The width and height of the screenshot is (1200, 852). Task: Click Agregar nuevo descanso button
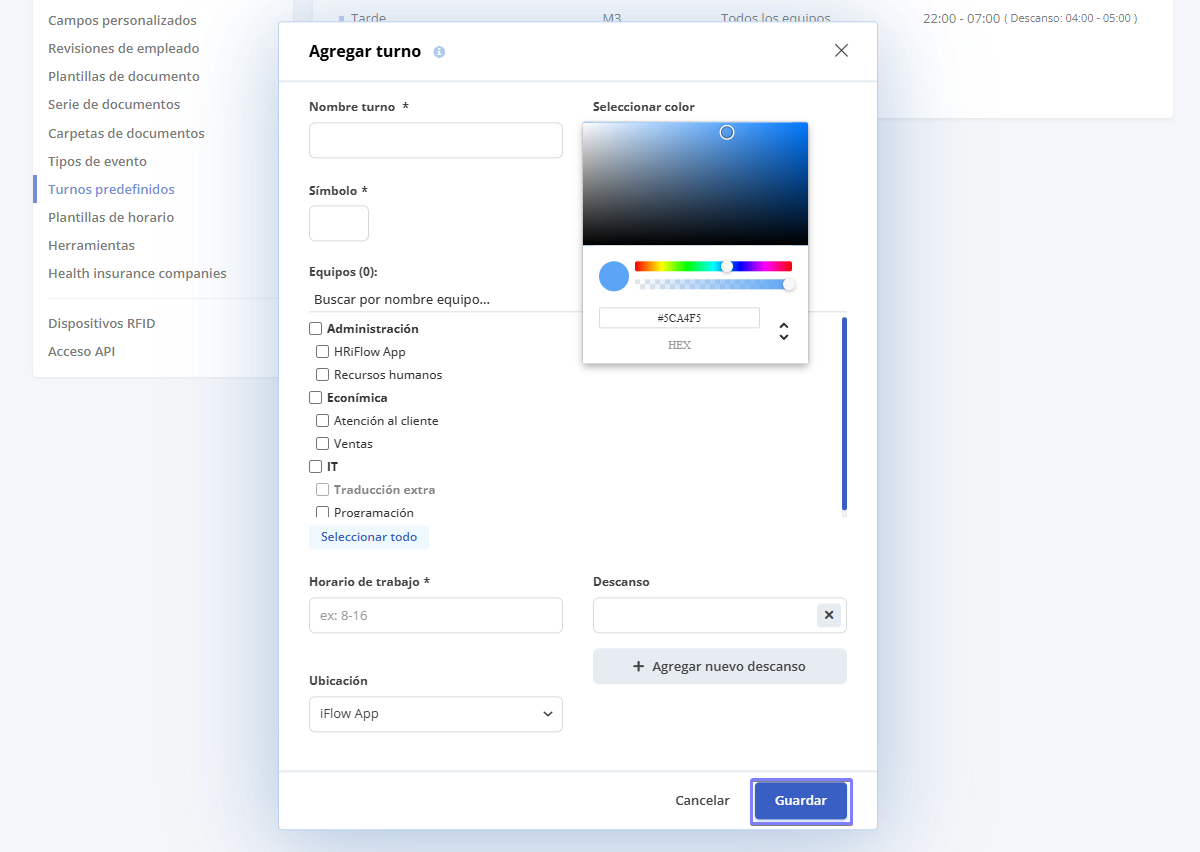coord(720,666)
